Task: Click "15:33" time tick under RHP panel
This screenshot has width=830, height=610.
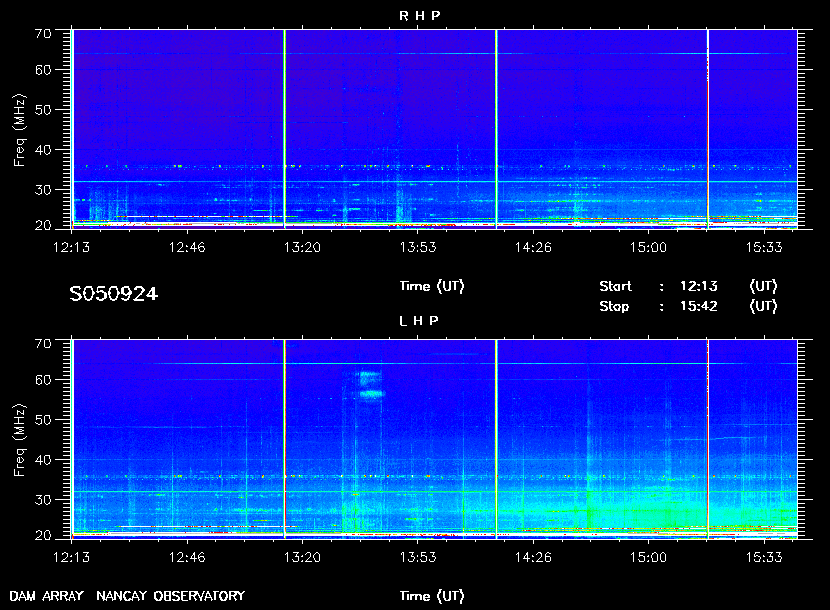Action: (764, 247)
